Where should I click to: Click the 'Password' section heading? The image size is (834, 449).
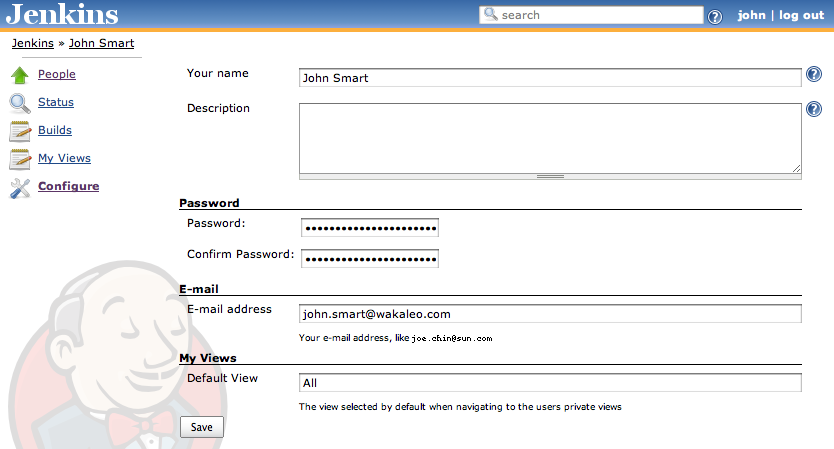(209, 203)
